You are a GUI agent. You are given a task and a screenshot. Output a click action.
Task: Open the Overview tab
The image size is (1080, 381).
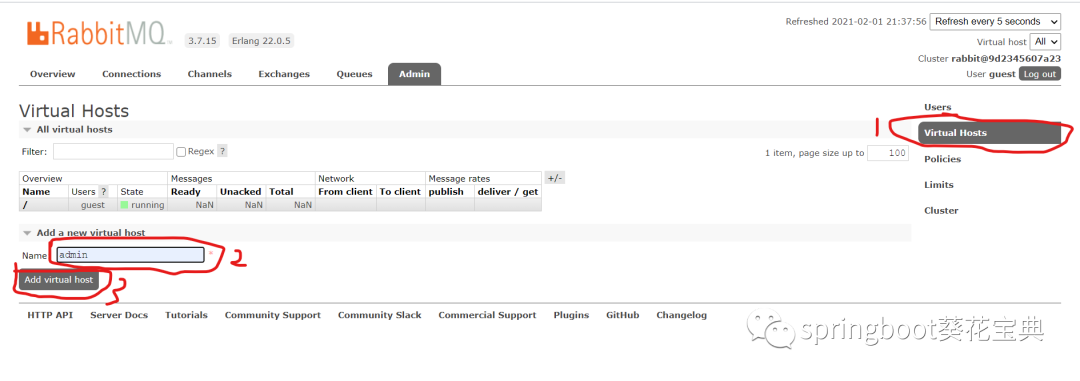tap(52, 74)
